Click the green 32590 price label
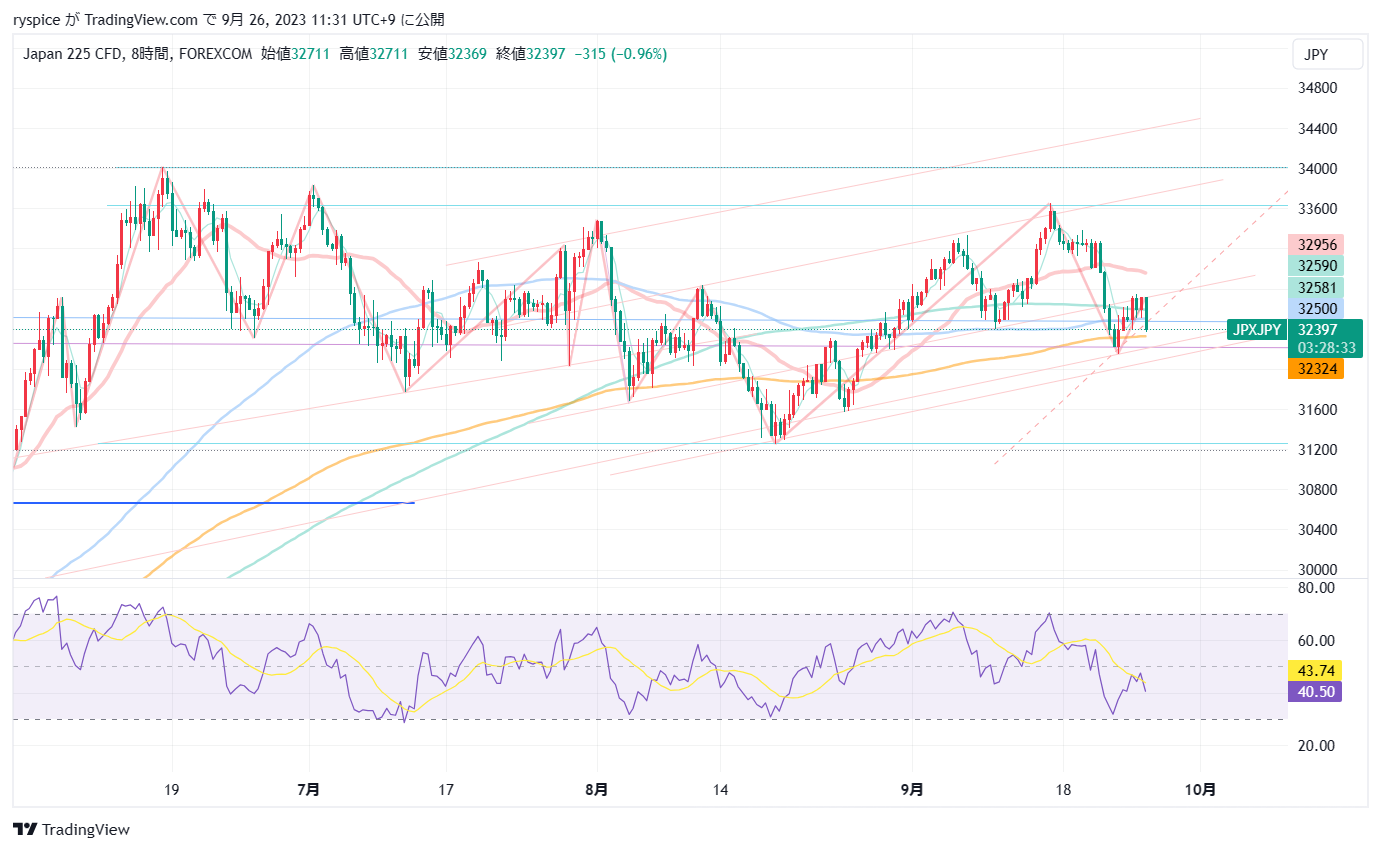Viewport: 1381px width, 851px height. click(x=1315, y=265)
